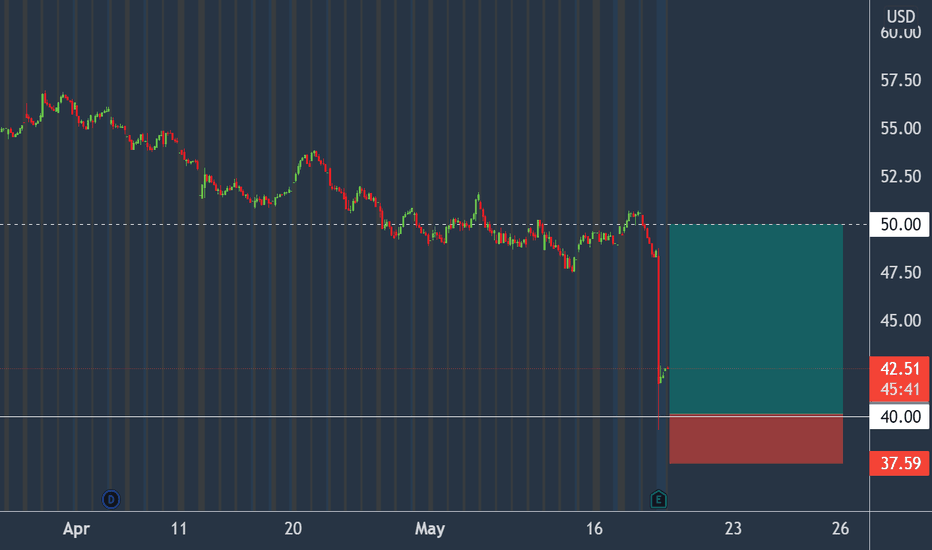The height and width of the screenshot is (550, 932).
Task: Click the 26 date label on time axis
Action: [840, 529]
